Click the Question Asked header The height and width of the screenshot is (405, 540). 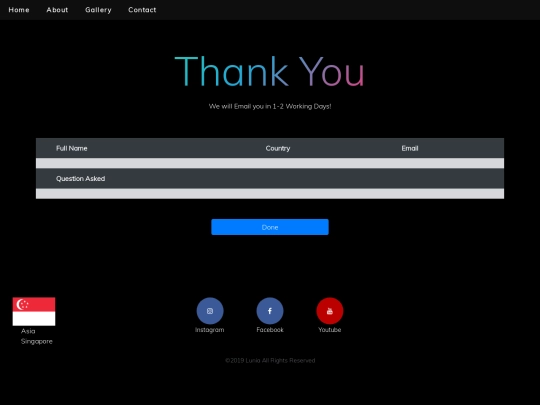pyautogui.click(x=81, y=179)
